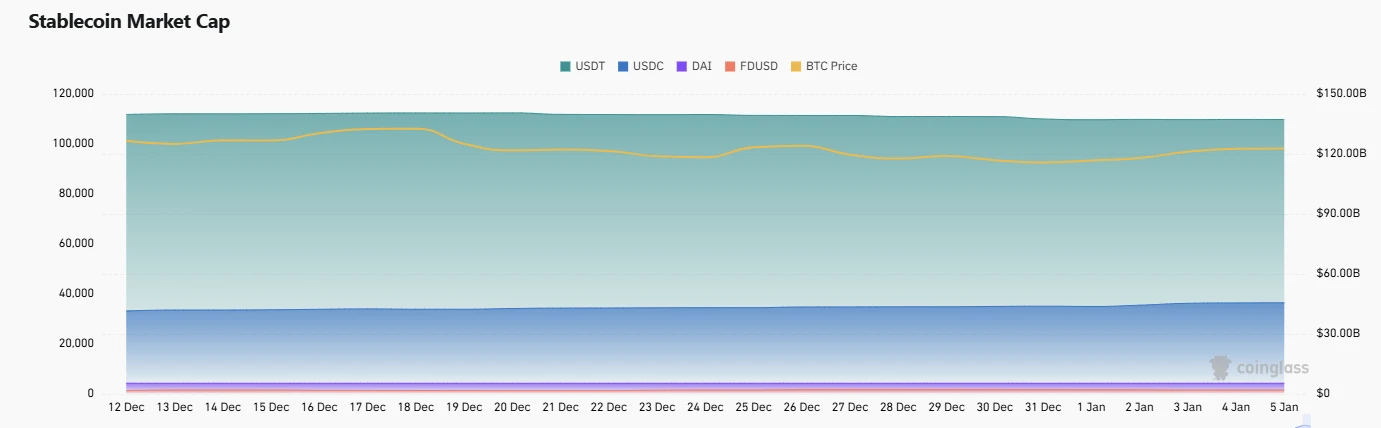Click the DAI purple legend swatch
The height and width of the screenshot is (428, 1381).
(683, 67)
